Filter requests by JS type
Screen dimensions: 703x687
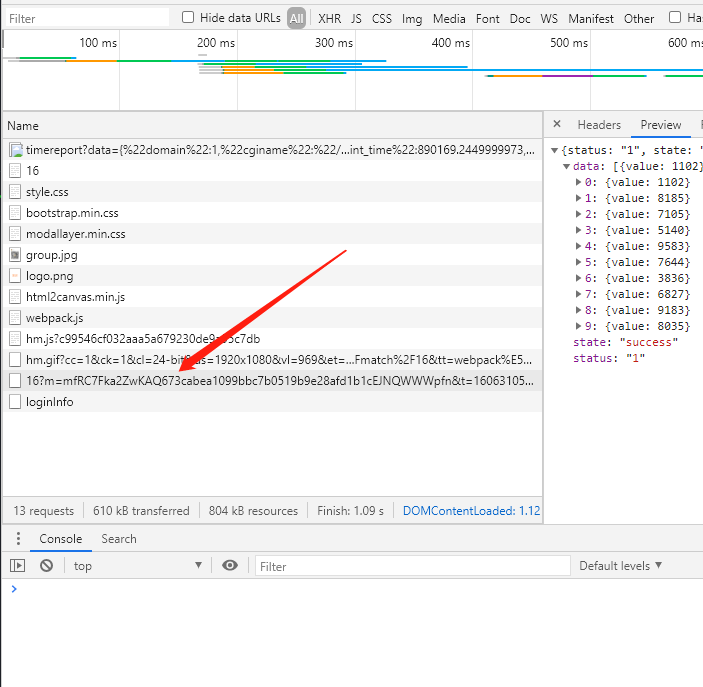click(x=356, y=18)
